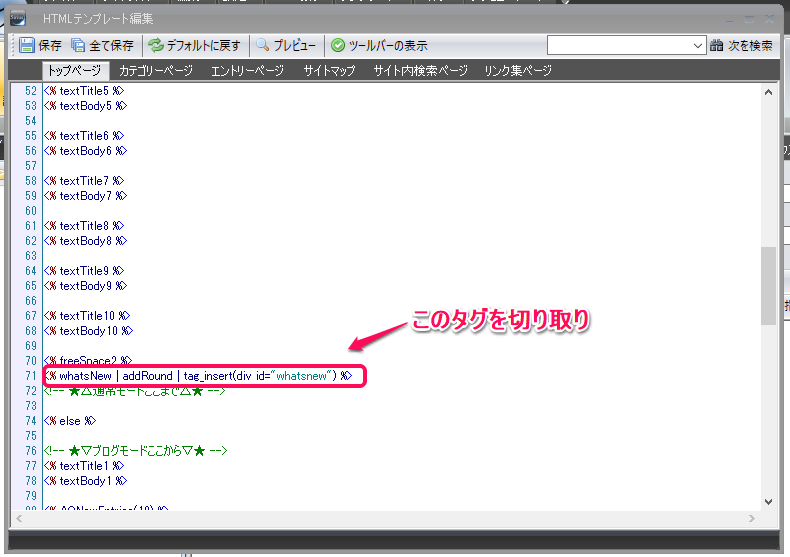Click the Save All (全て保存) icon

[x=78, y=45]
